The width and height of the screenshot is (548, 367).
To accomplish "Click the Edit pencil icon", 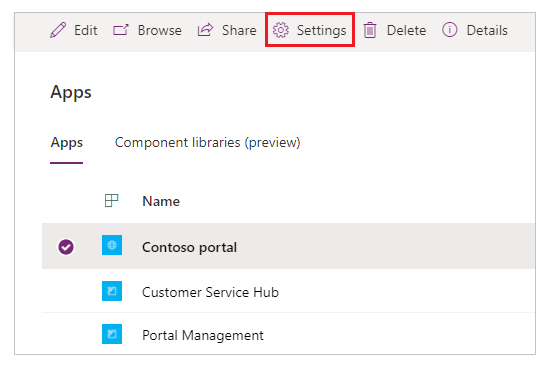I will pos(58,30).
